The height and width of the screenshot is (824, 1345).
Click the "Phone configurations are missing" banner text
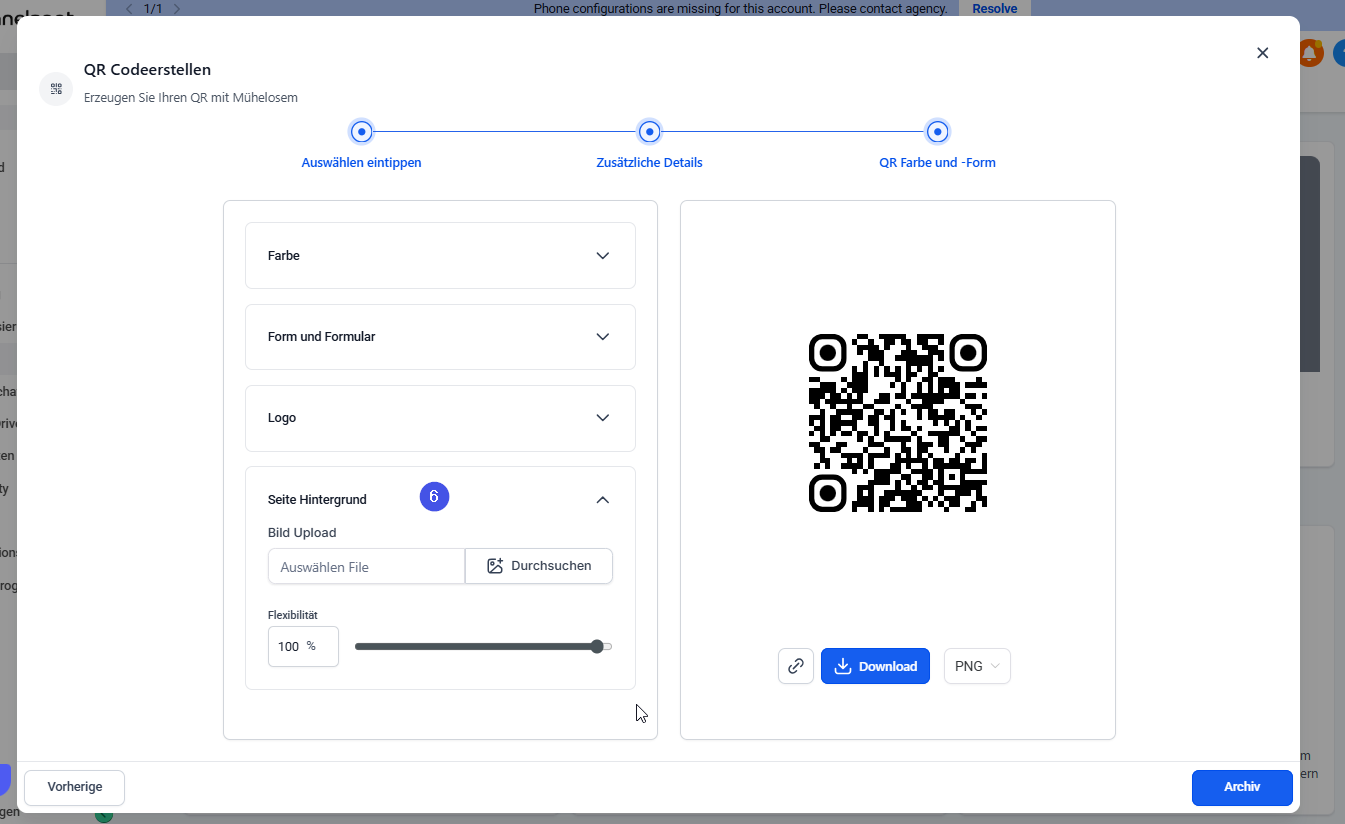tap(740, 9)
